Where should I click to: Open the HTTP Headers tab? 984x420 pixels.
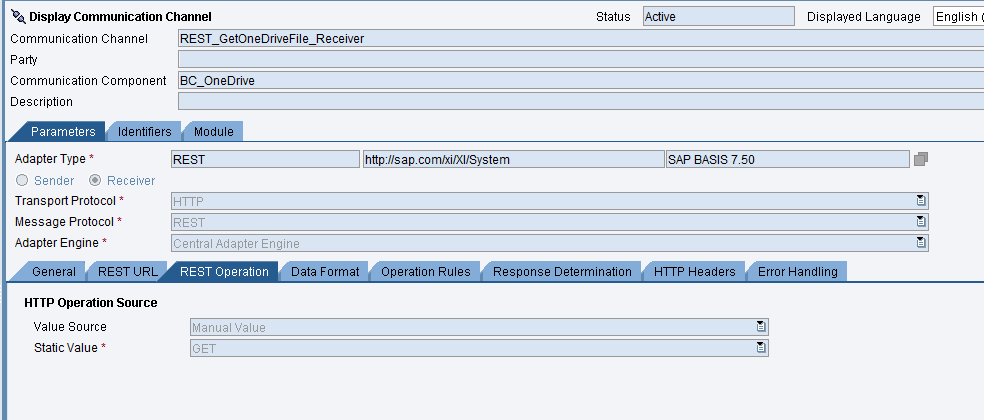(694, 272)
